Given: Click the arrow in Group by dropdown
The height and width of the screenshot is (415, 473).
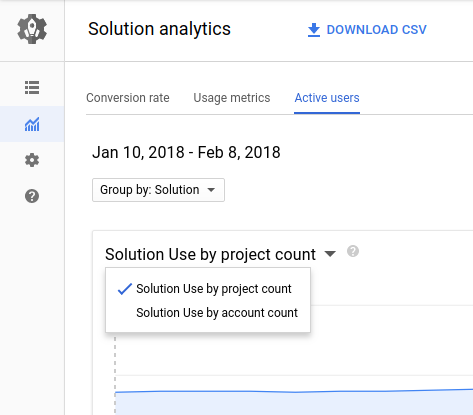Looking at the screenshot, I should tap(211, 190).
